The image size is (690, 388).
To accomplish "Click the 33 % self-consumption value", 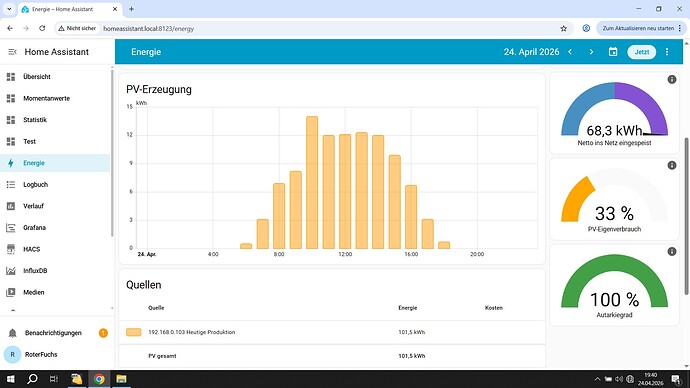I will [x=614, y=214].
